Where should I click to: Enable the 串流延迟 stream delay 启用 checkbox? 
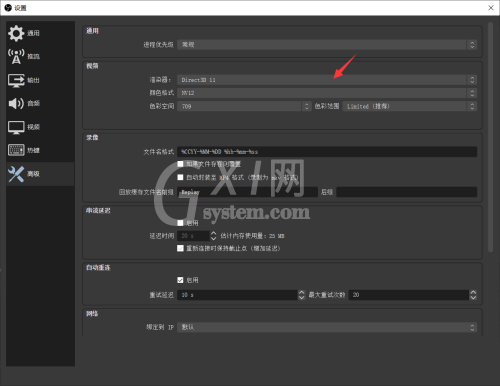click(180, 223)
